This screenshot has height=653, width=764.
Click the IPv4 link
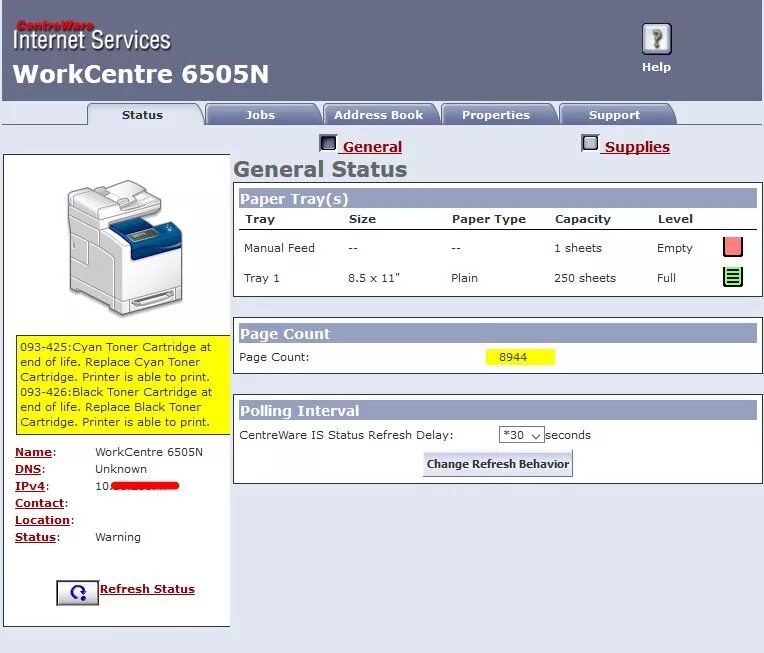click(x=30, y=486)
